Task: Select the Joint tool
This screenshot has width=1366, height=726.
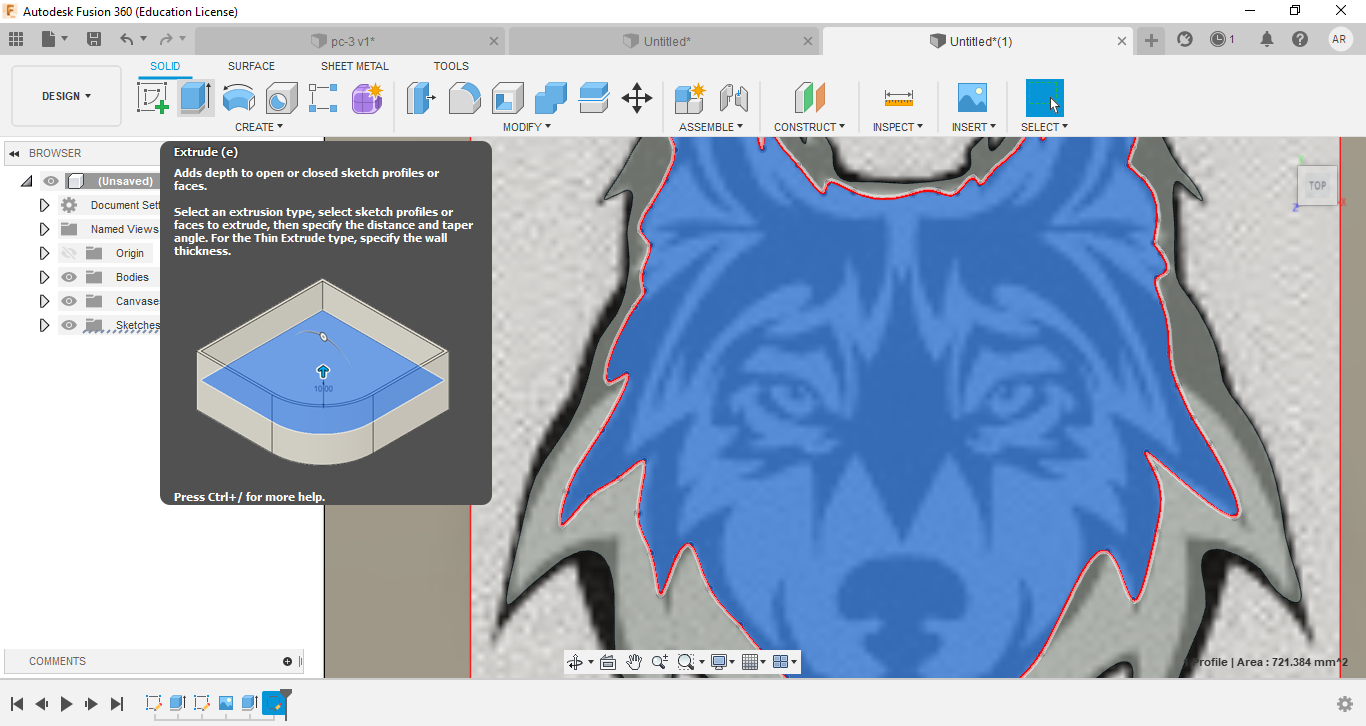Action: [x=734, y=98]
